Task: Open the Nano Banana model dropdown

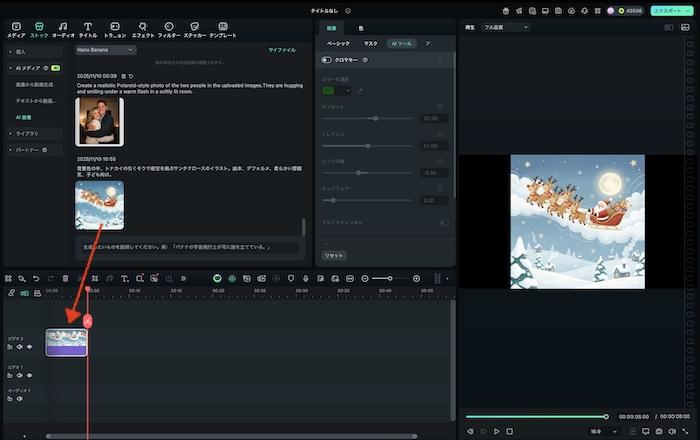Action: click(105, 49)
